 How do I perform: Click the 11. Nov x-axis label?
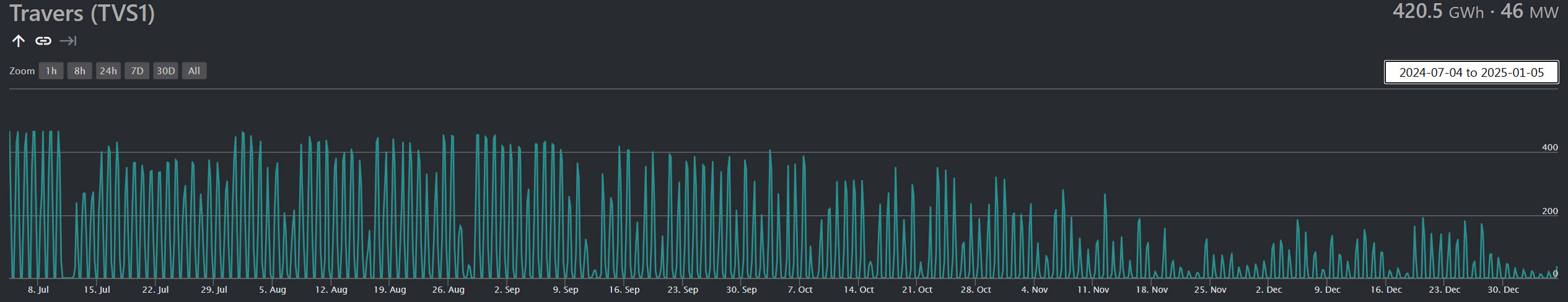pos(1093,290)
